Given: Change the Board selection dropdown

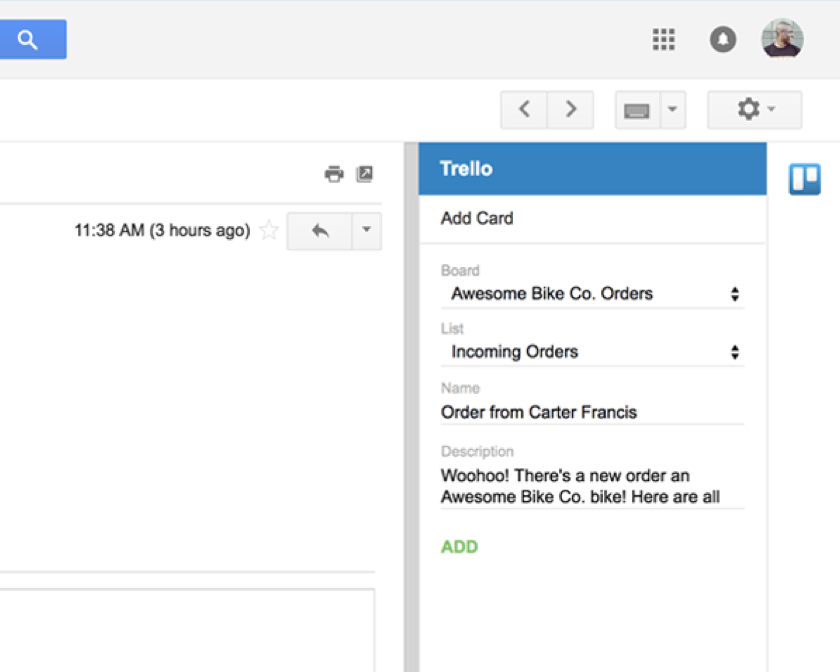Looking at the screenshot, I should click(x=592, y=294).
